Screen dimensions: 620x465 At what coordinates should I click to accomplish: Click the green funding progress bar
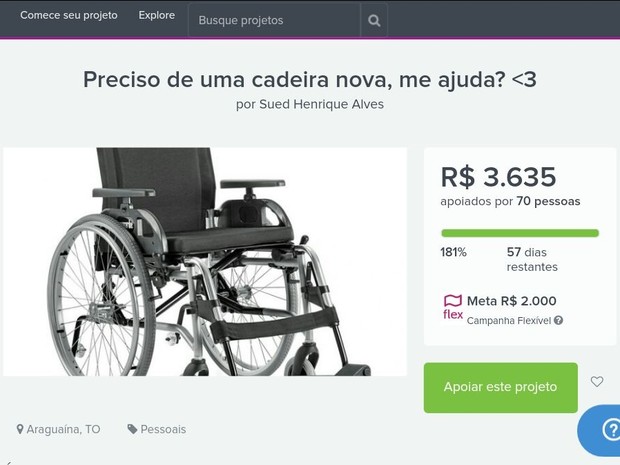coord(520,233)
